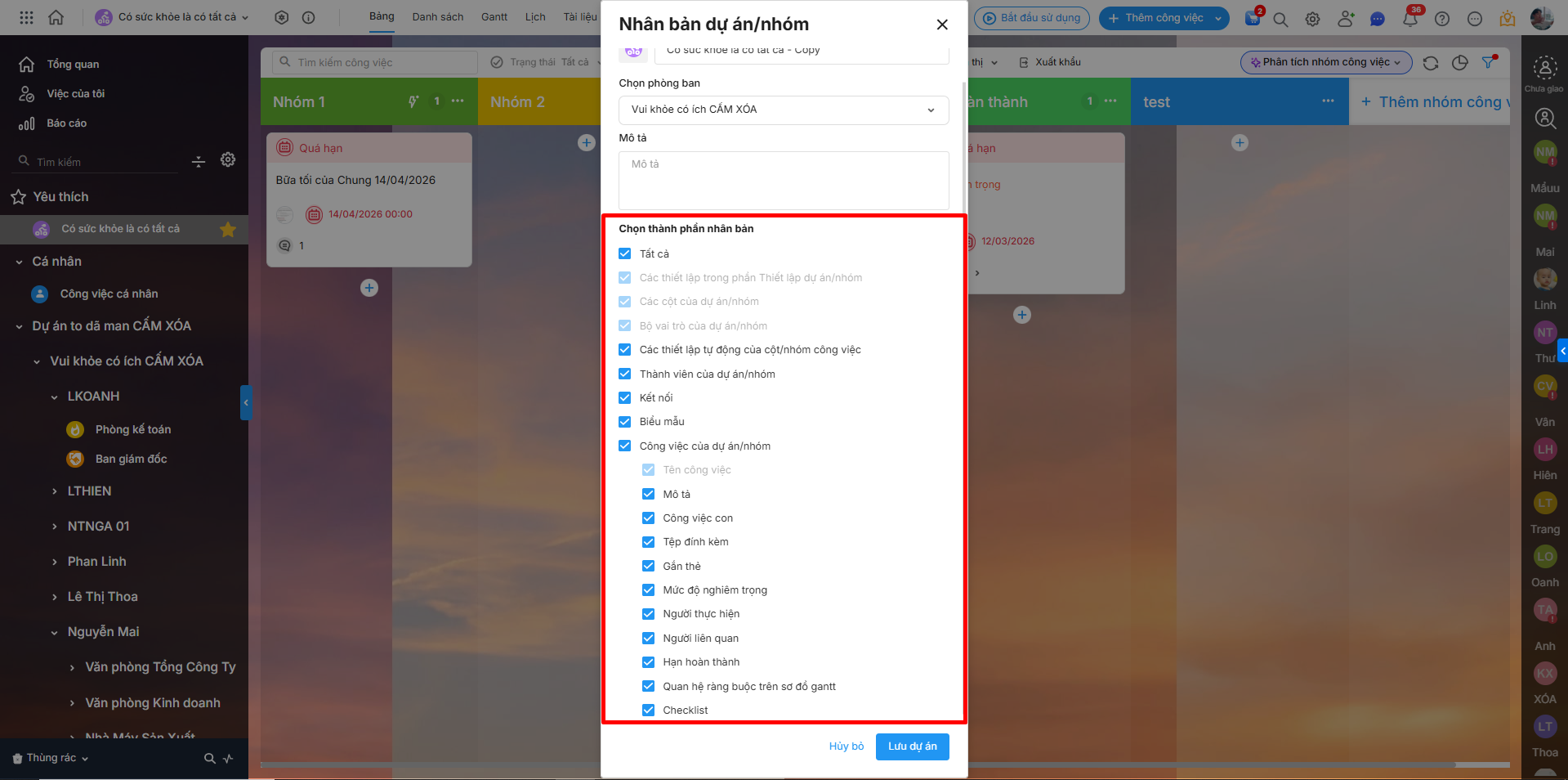The width and height of the screenshot is (1568, 780).
Task: Switch to the Gantt tab
Action: click(494, 17)
